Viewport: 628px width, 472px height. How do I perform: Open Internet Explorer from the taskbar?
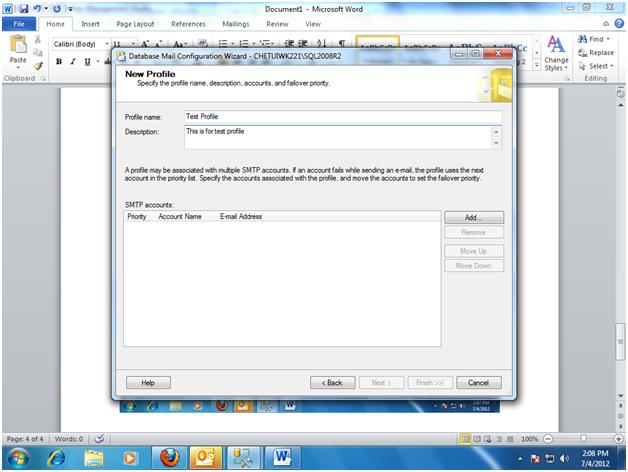56,458
